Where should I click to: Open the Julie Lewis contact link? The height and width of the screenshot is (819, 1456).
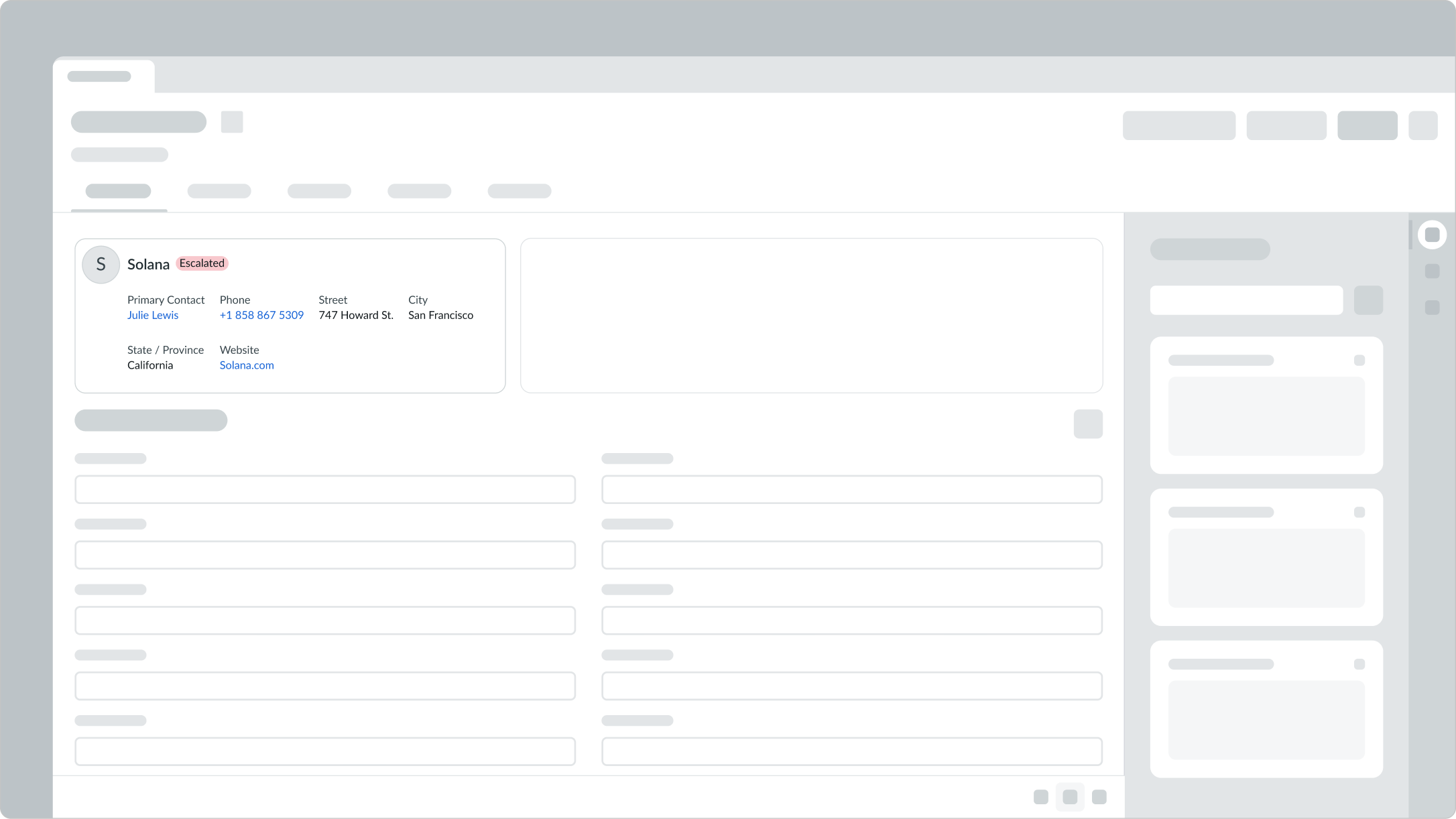153,315
